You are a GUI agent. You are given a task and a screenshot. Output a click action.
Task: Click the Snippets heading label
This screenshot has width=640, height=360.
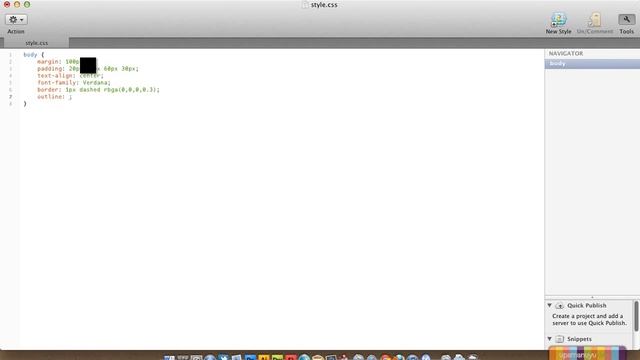[x=579, y=339]
